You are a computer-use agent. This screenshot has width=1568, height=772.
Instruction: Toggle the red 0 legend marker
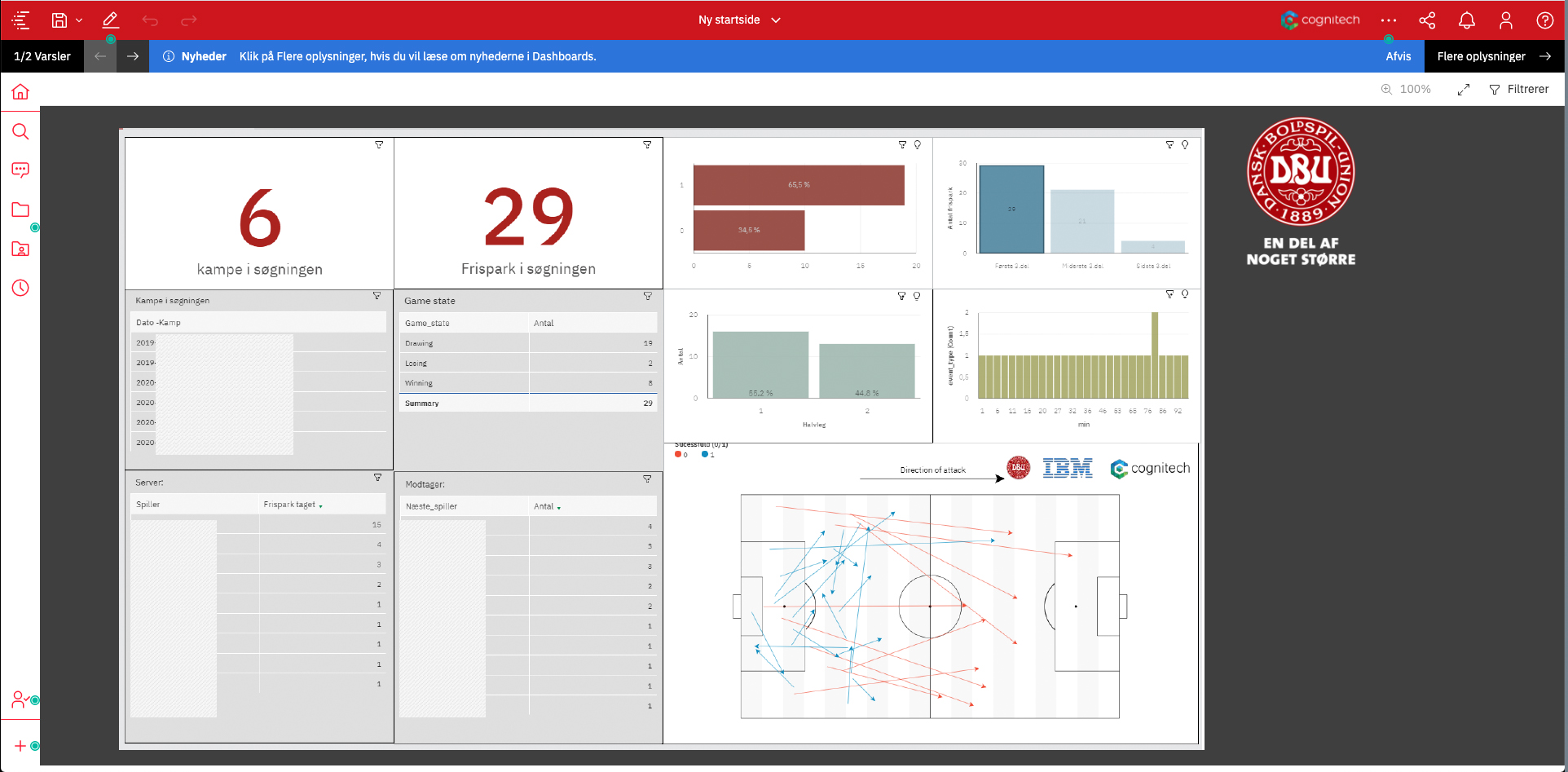click(678, 455)
